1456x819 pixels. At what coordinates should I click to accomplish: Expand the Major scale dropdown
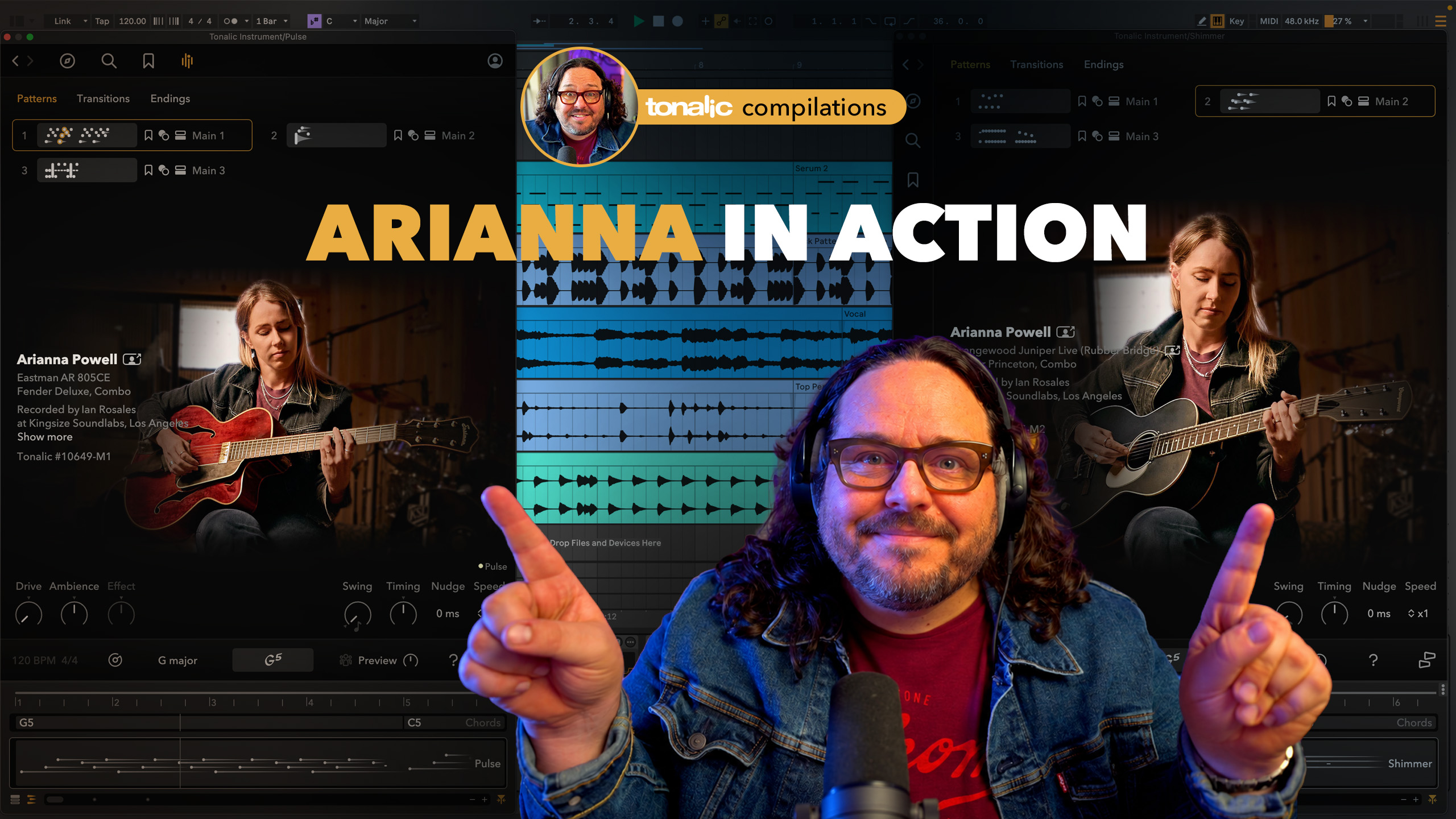390,21
